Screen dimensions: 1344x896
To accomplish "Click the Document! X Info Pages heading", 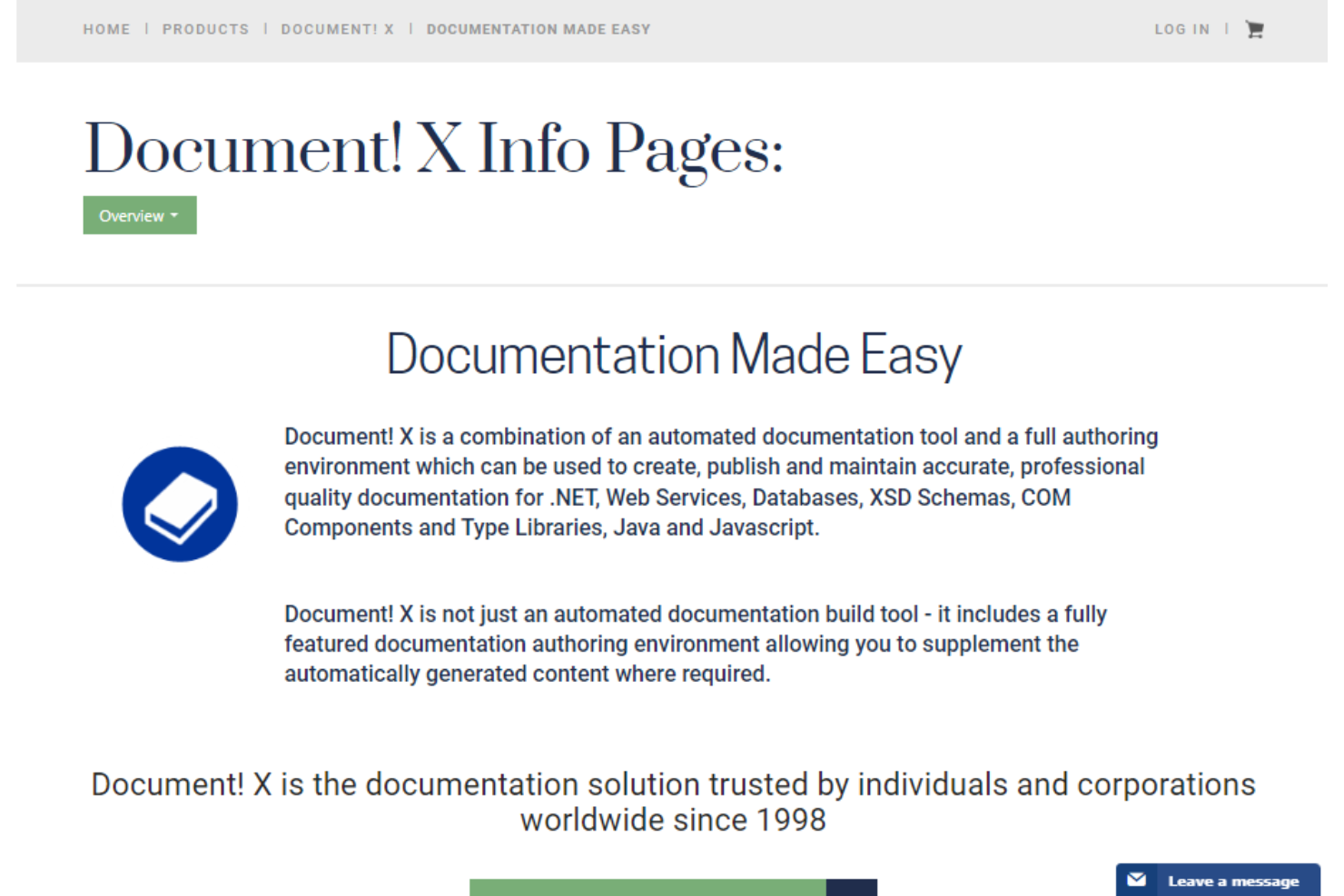I will 433,147.
